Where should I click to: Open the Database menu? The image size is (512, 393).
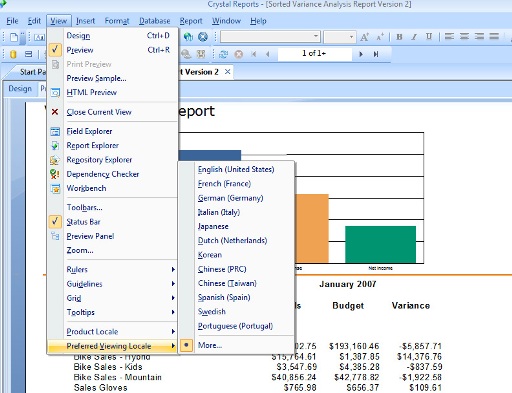tap(155, 21)
